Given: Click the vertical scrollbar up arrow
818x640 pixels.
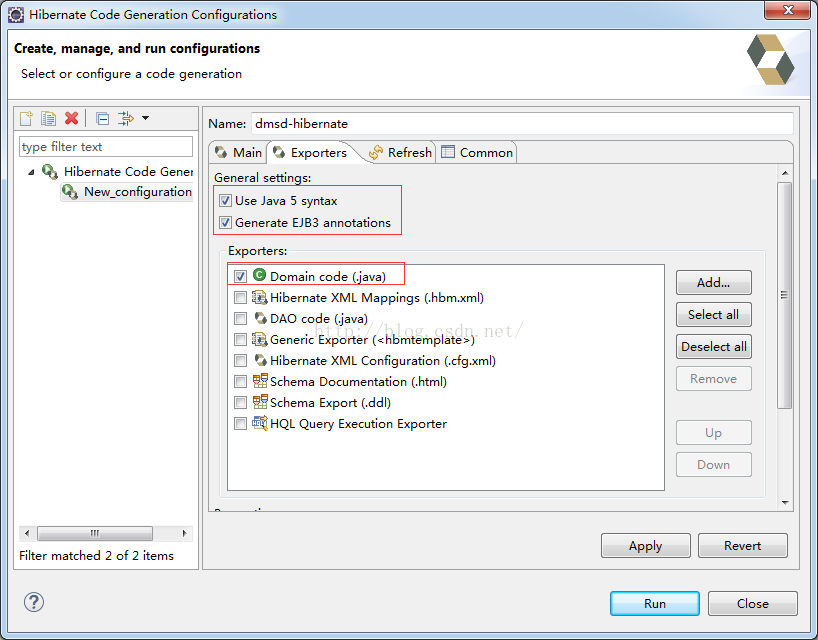Looking at the screenshot, I should point(785,173).
